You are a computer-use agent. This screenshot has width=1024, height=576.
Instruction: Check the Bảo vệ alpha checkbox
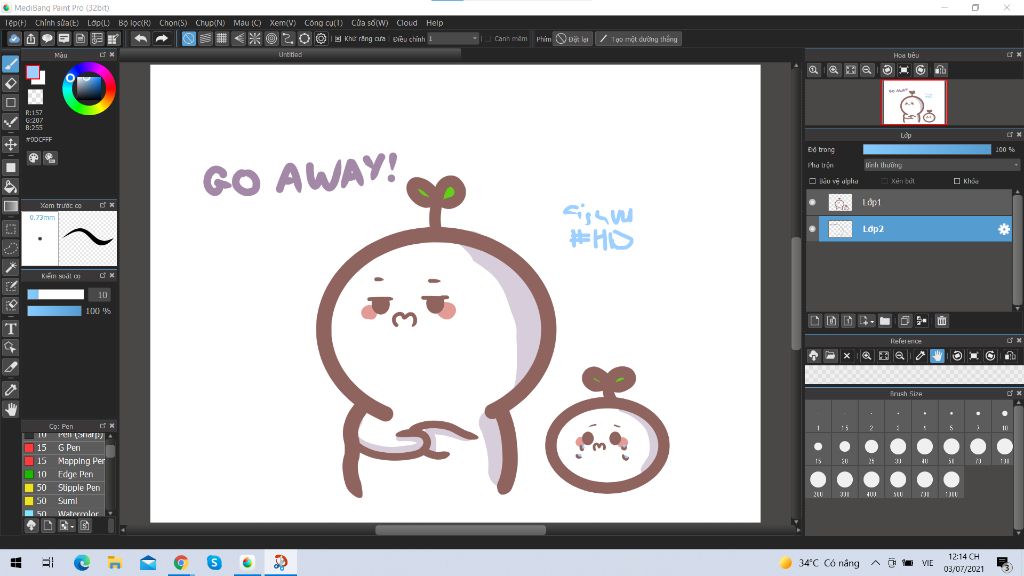pos(812,181)
